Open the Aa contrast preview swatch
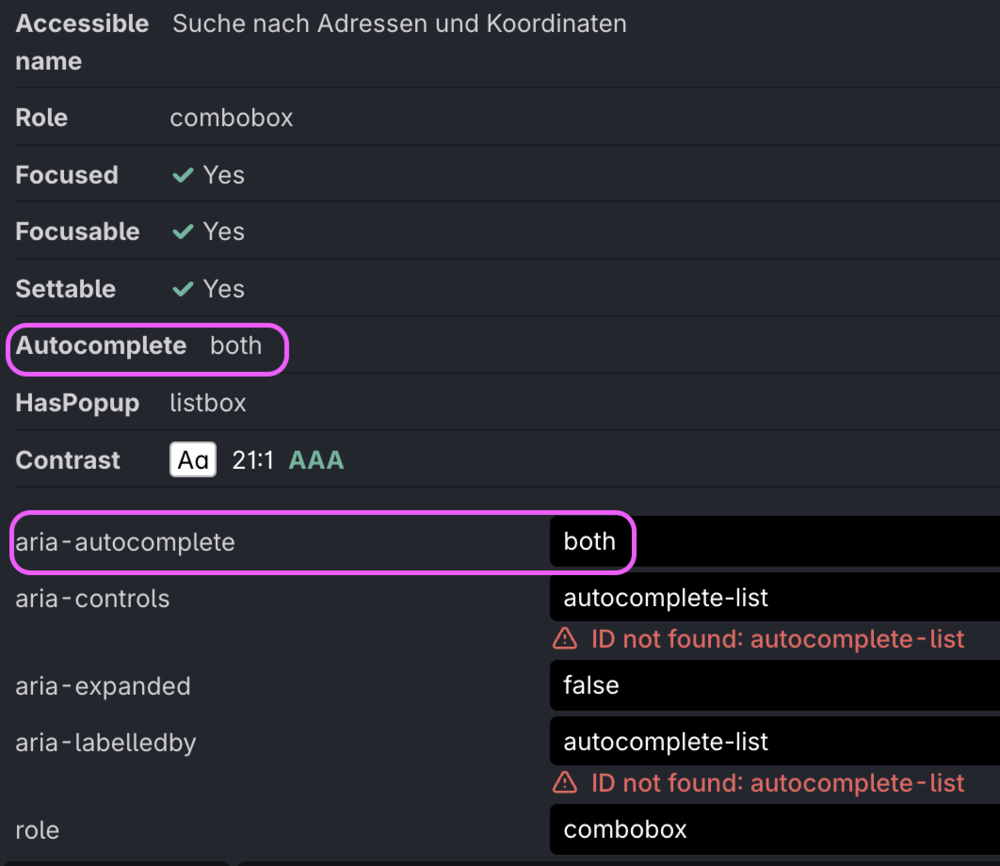Screen dimensions: 1000x866 (x=192, y=459)
